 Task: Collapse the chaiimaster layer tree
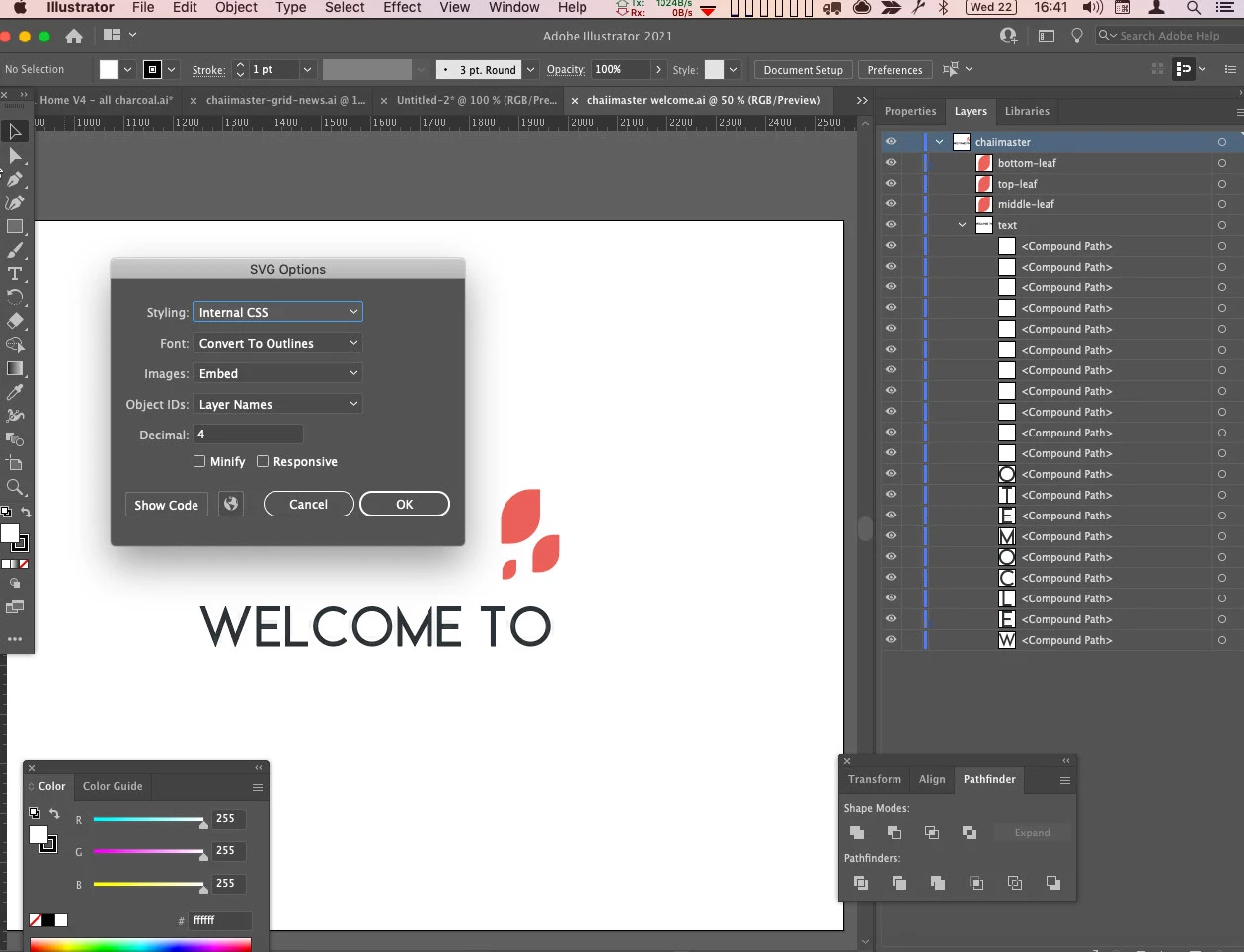940,142
